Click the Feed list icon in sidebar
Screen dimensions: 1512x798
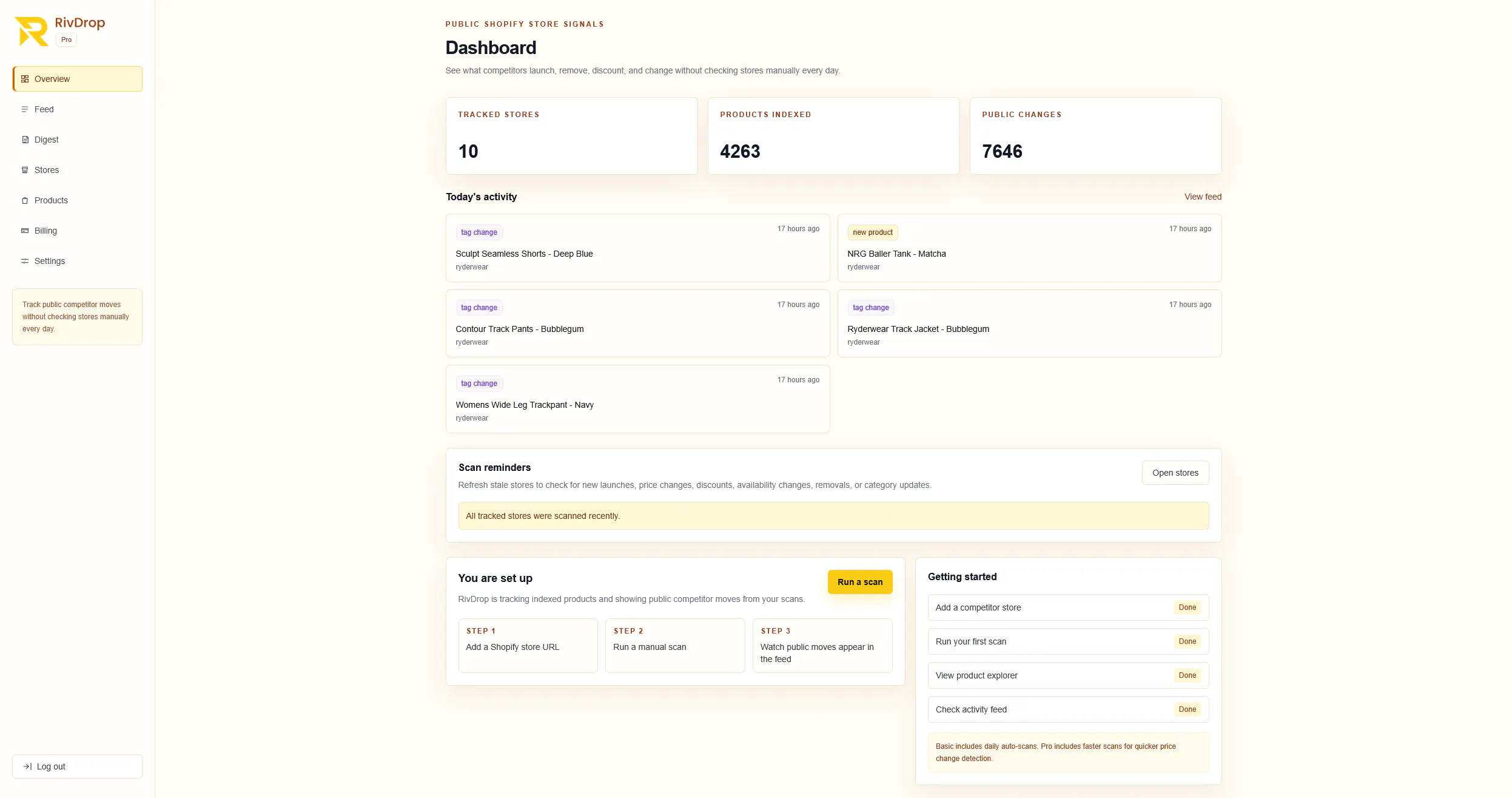(25, 109)
